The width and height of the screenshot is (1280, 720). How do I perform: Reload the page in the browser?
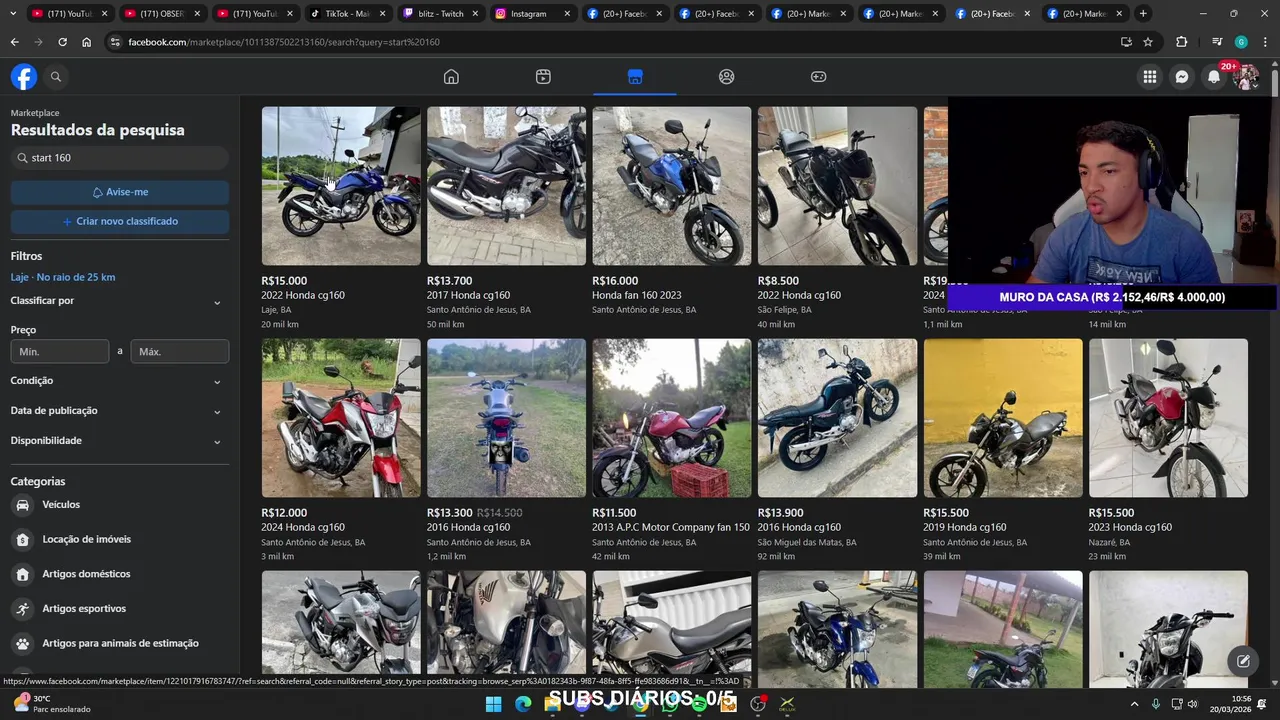[62, 42]
